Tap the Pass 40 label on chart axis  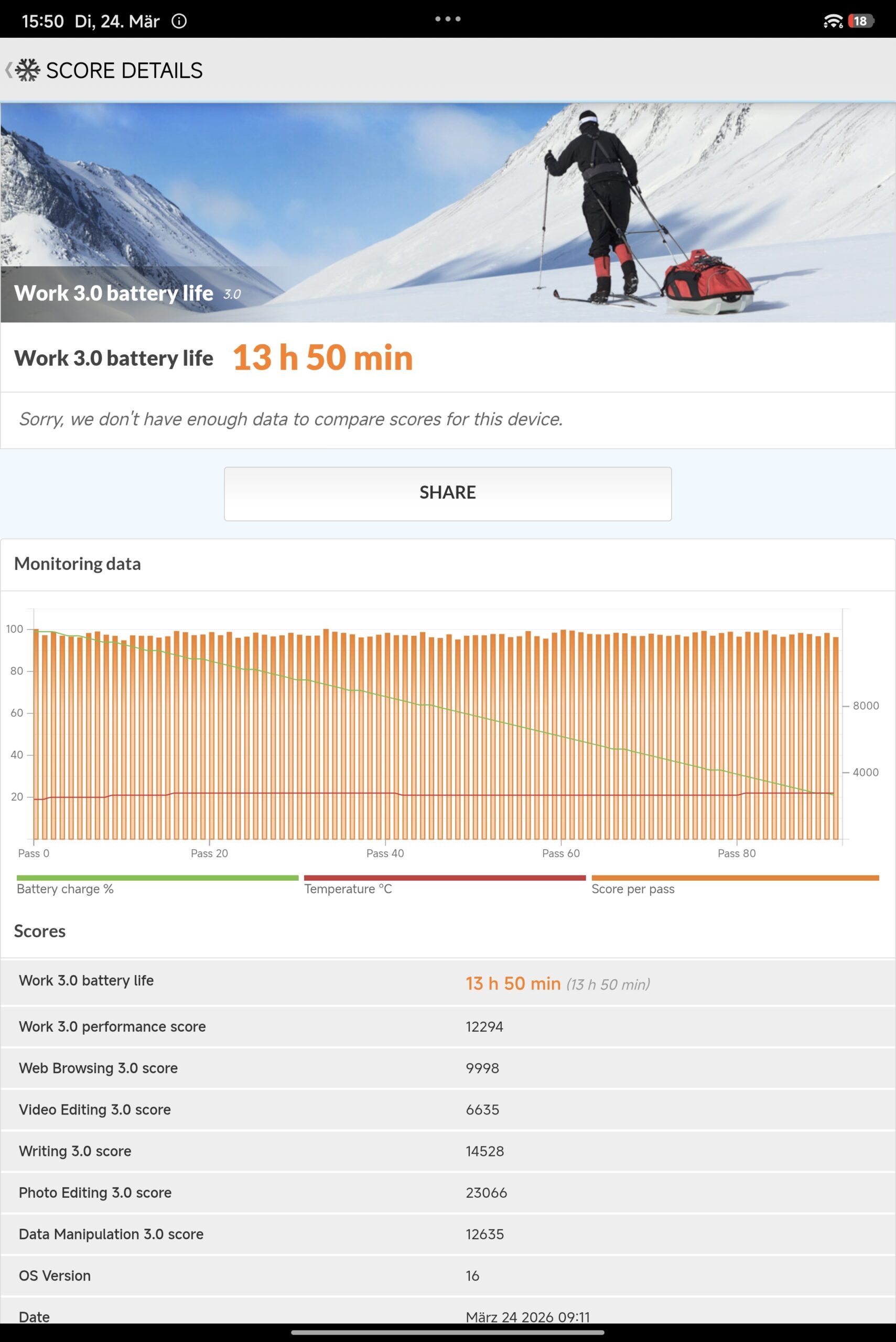[385, 853]
